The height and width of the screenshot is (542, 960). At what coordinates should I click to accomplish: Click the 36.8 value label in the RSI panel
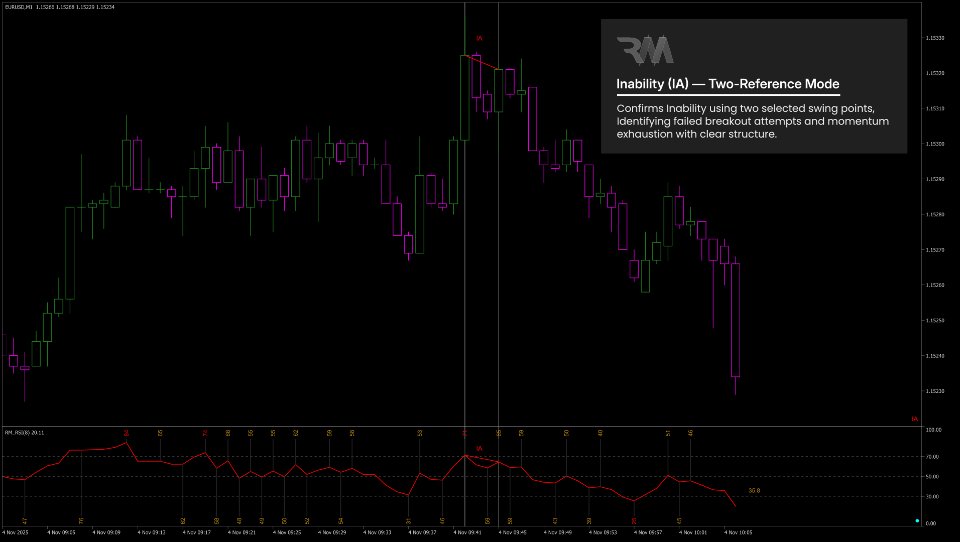tap(754, 490)
